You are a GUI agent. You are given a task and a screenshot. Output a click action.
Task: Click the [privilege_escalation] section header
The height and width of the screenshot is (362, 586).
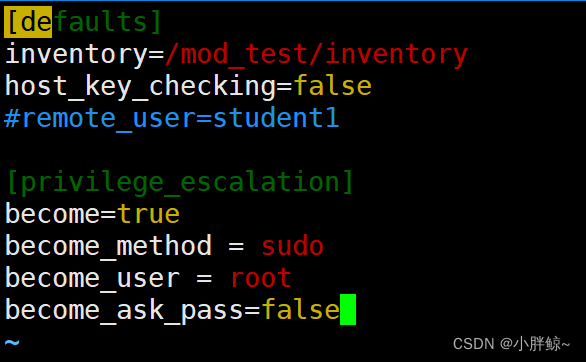(179, 182)
